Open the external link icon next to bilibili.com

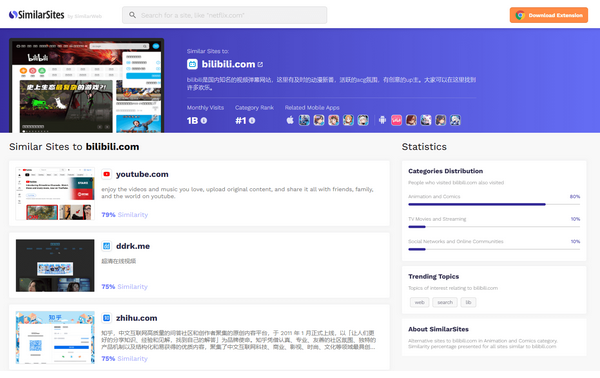[x=260, y=64]
